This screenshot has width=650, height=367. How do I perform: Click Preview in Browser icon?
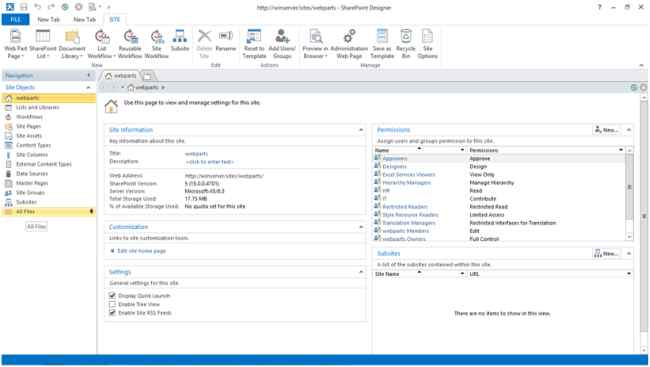point(315,36)
